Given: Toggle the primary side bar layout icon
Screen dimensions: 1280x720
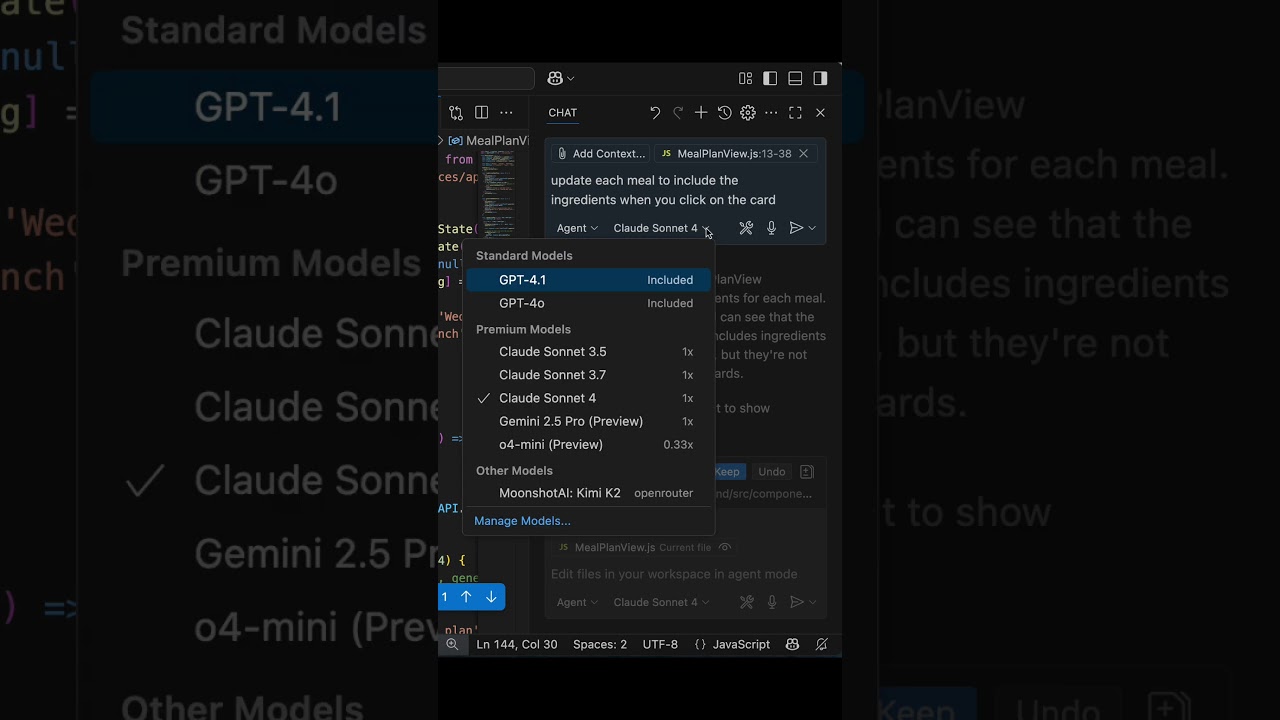Looking at the screenshot, I should coord(770,79).
